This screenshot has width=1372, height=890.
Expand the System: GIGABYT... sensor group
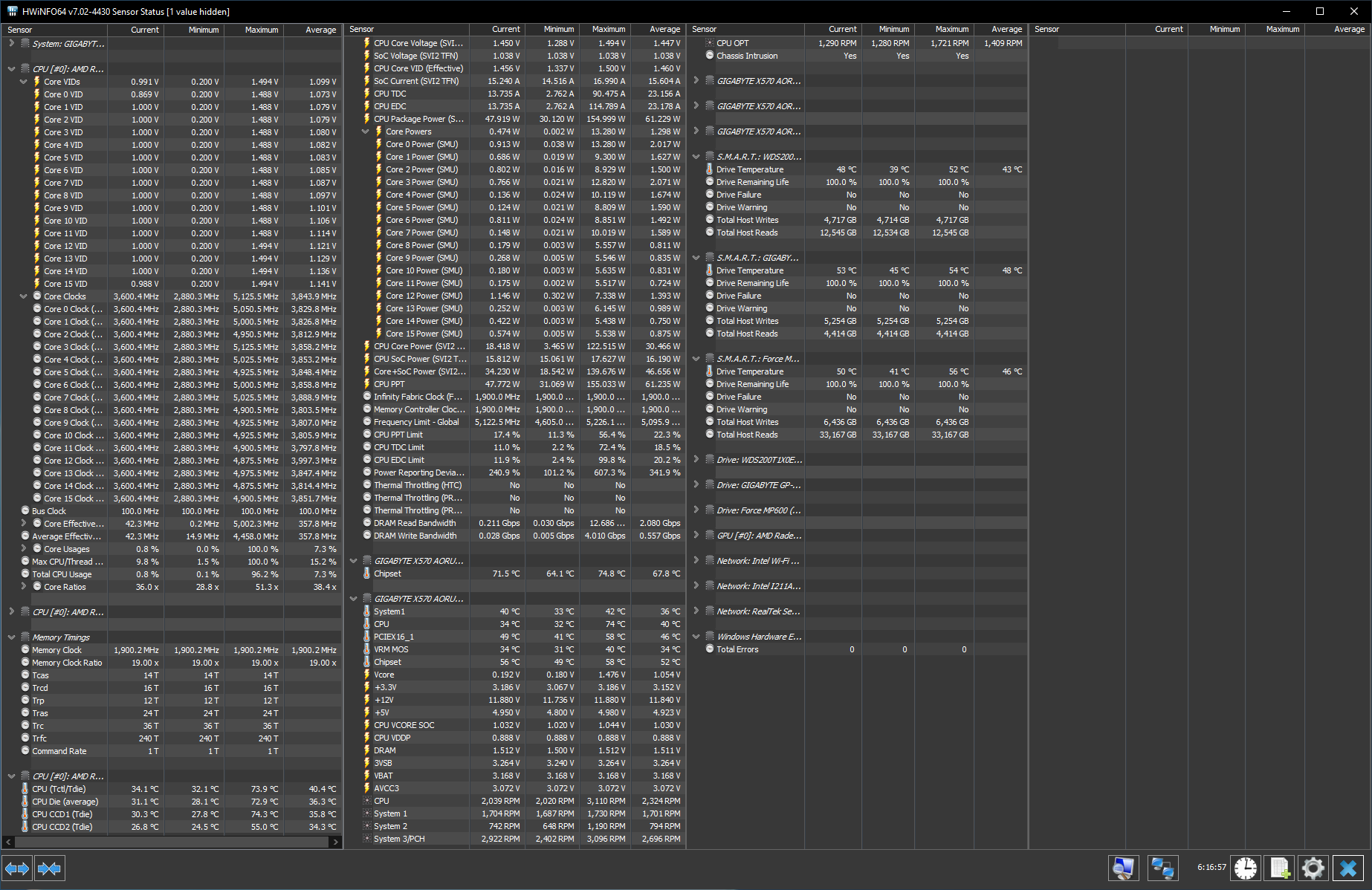click(x=11, y=44)
